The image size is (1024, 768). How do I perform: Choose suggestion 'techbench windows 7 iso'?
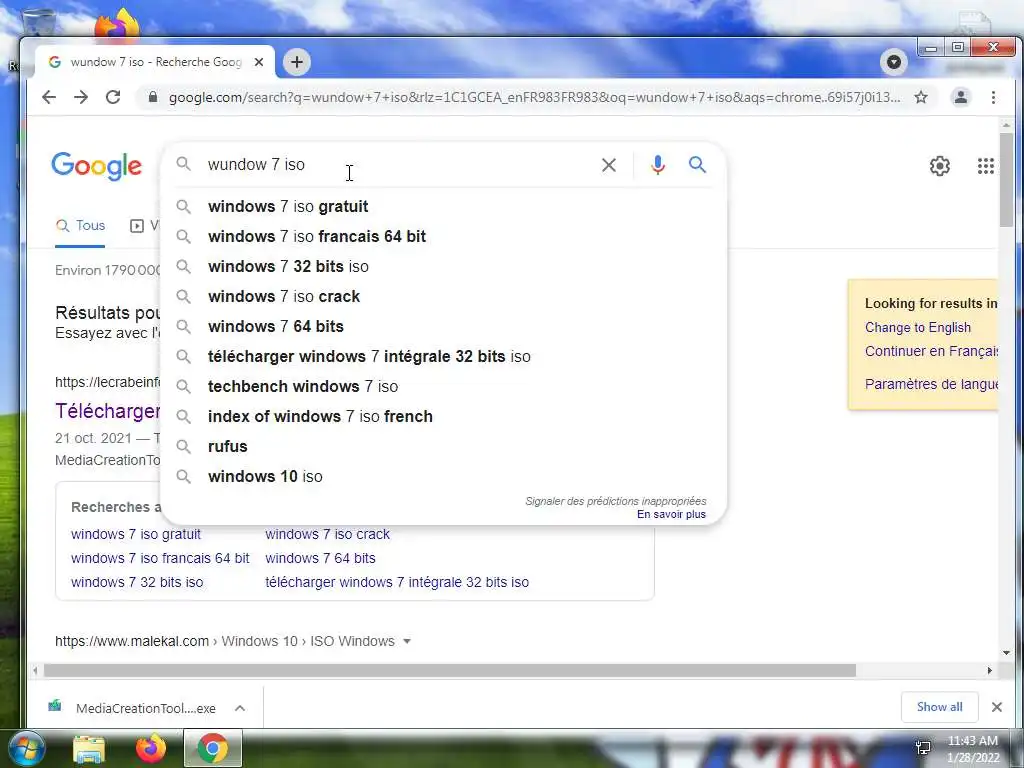pyautogui.click(x=443, y=387)
